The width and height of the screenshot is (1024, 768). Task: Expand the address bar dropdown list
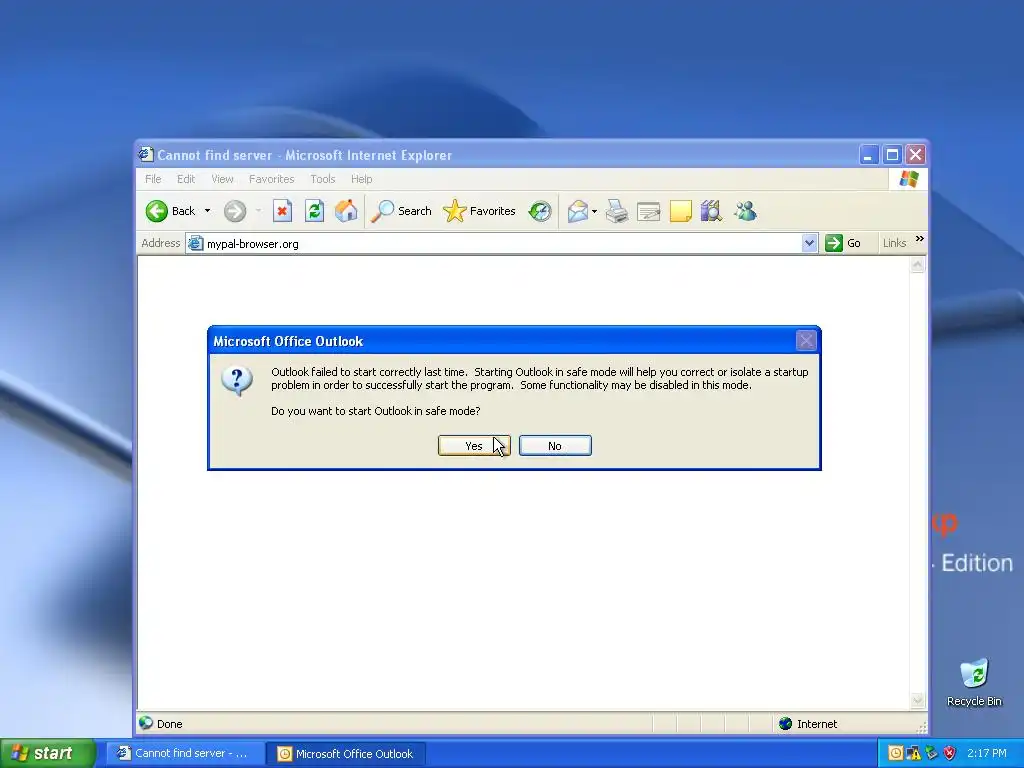[809, 243]
